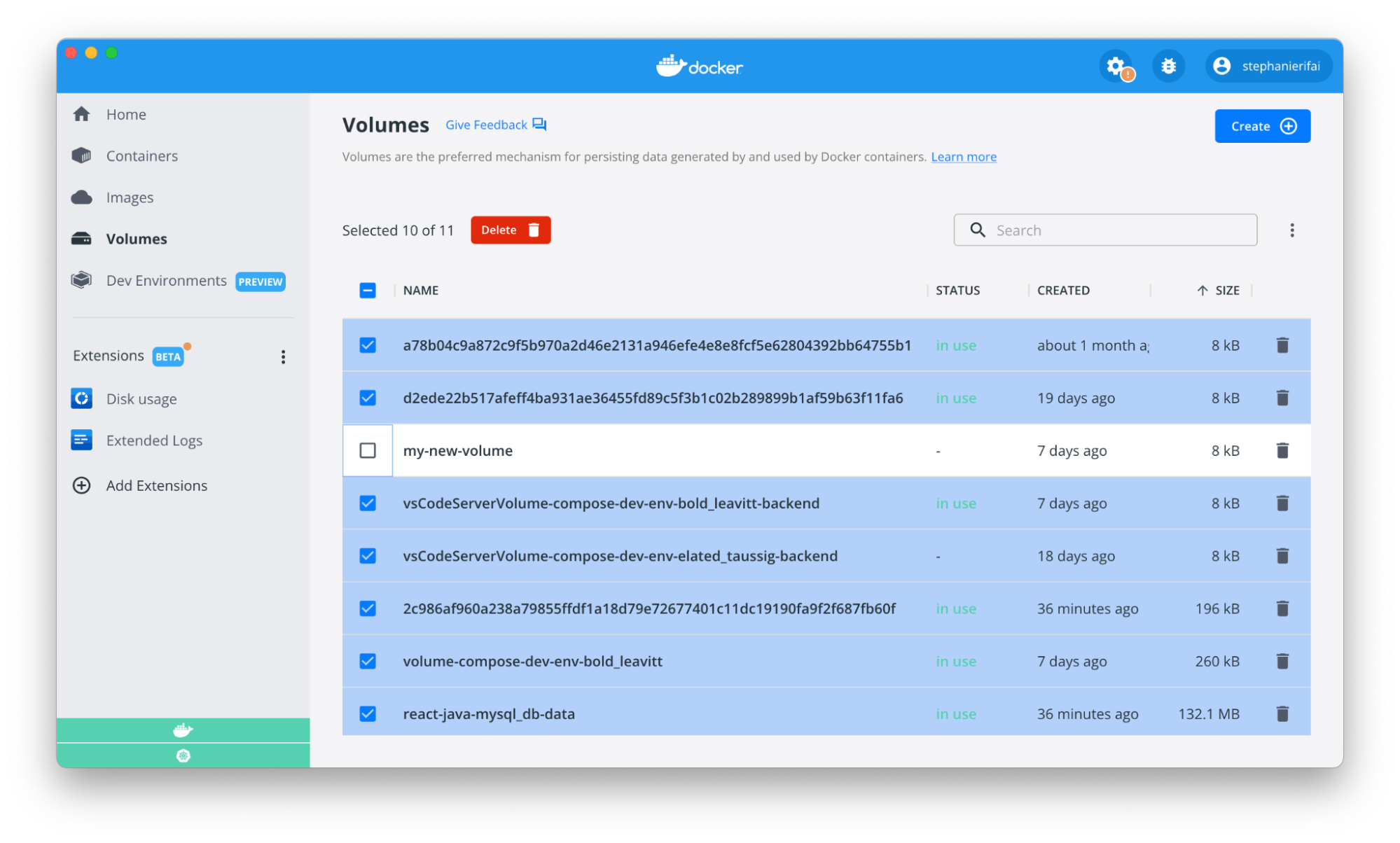Navigate to Images section
The image size is (1400, 843).
point(130,197)
